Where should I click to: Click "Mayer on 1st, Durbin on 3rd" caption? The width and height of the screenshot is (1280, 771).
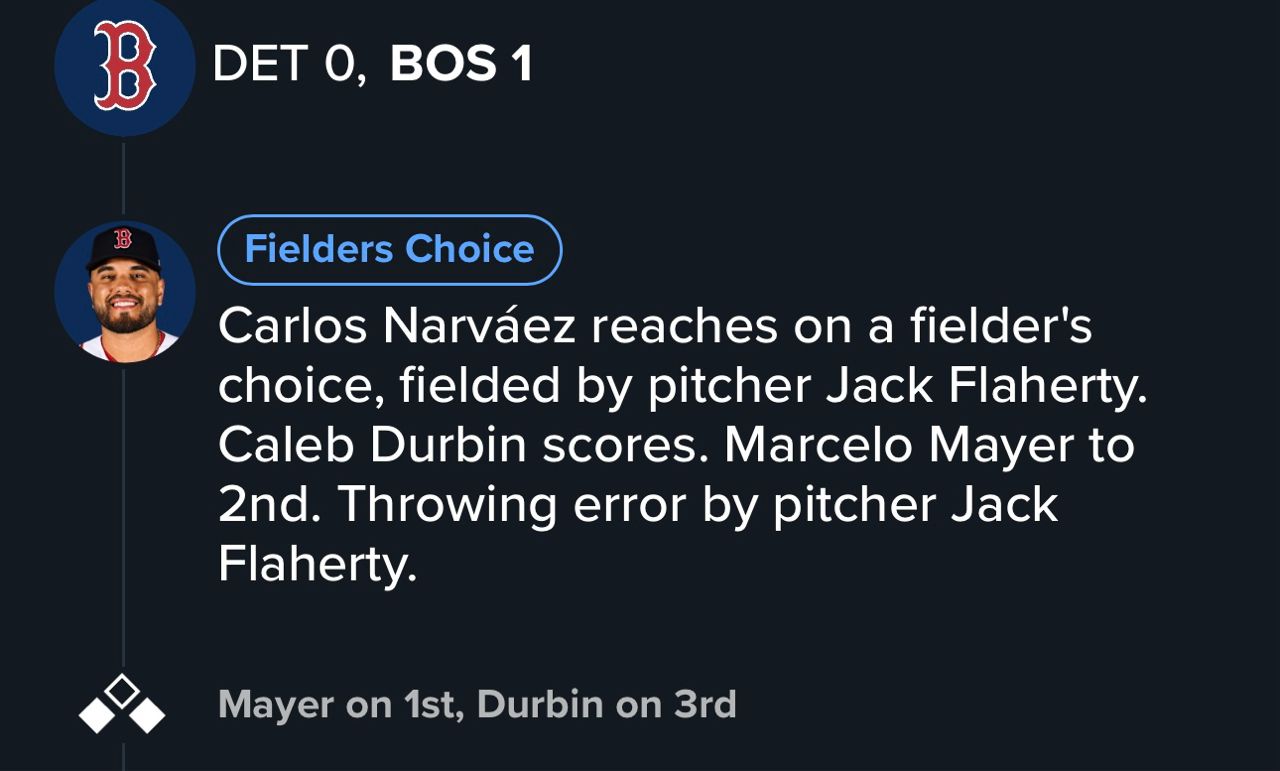(x=477, y=704)
